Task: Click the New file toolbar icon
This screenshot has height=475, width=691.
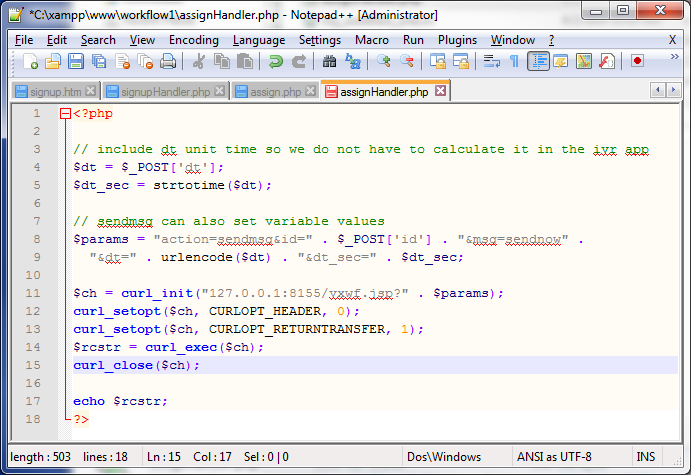Action: [31, 61]
